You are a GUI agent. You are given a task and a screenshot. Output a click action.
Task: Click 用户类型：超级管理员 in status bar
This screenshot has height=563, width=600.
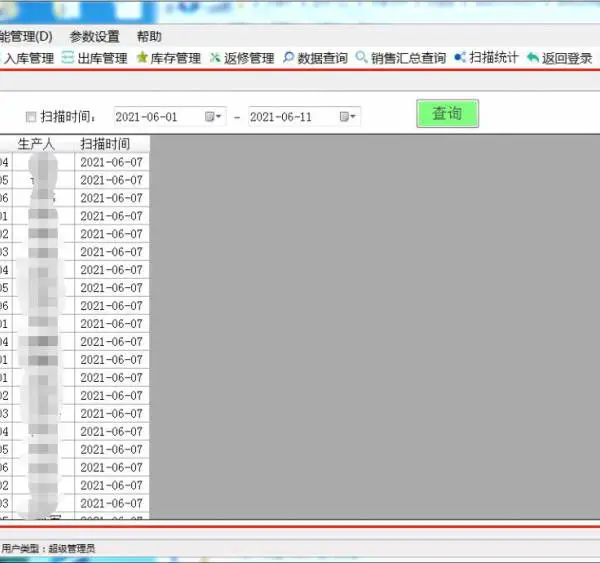[48, 548]
